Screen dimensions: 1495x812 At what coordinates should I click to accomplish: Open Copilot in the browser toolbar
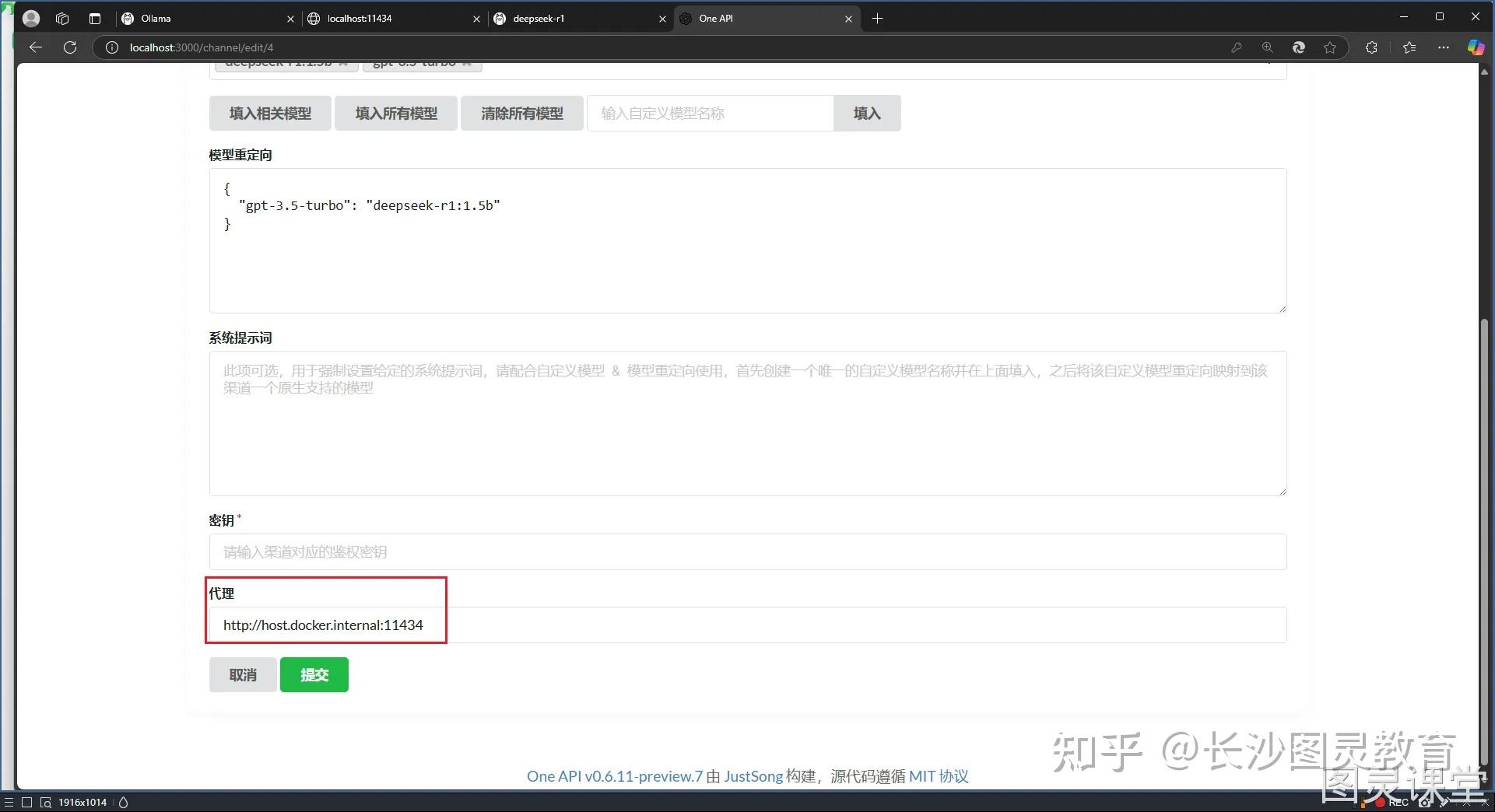(x=1476, y=47)
